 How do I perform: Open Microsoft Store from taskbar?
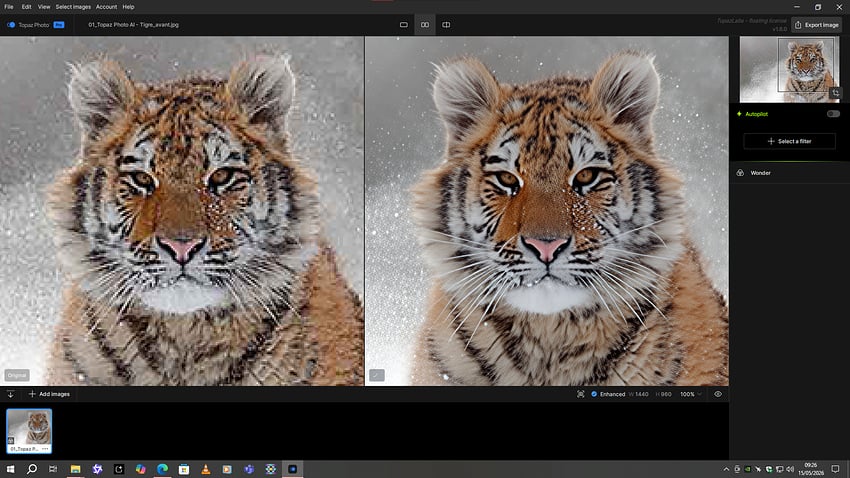[x=184, y=469]
